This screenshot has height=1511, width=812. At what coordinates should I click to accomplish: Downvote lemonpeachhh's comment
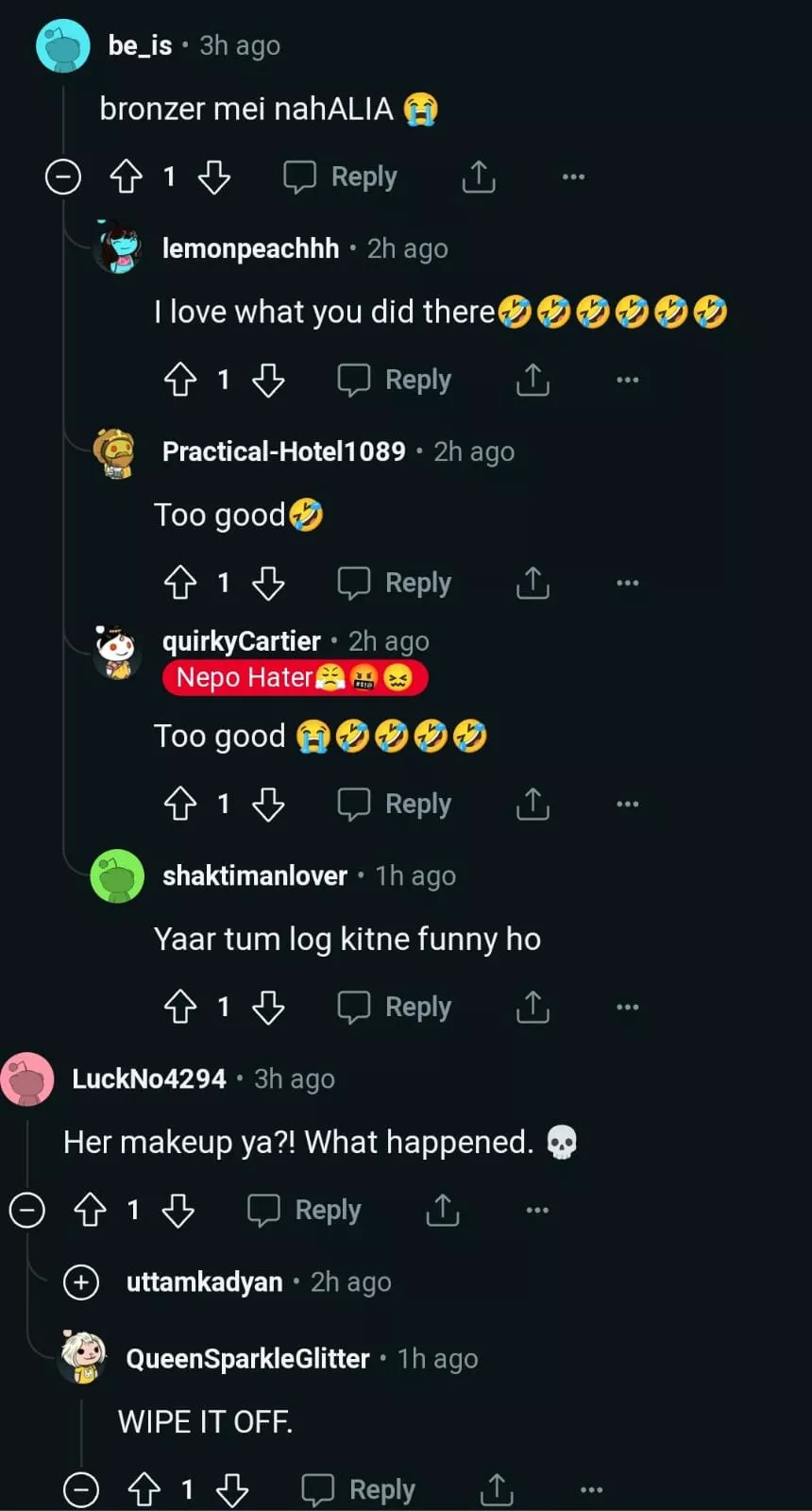point(269,380)
